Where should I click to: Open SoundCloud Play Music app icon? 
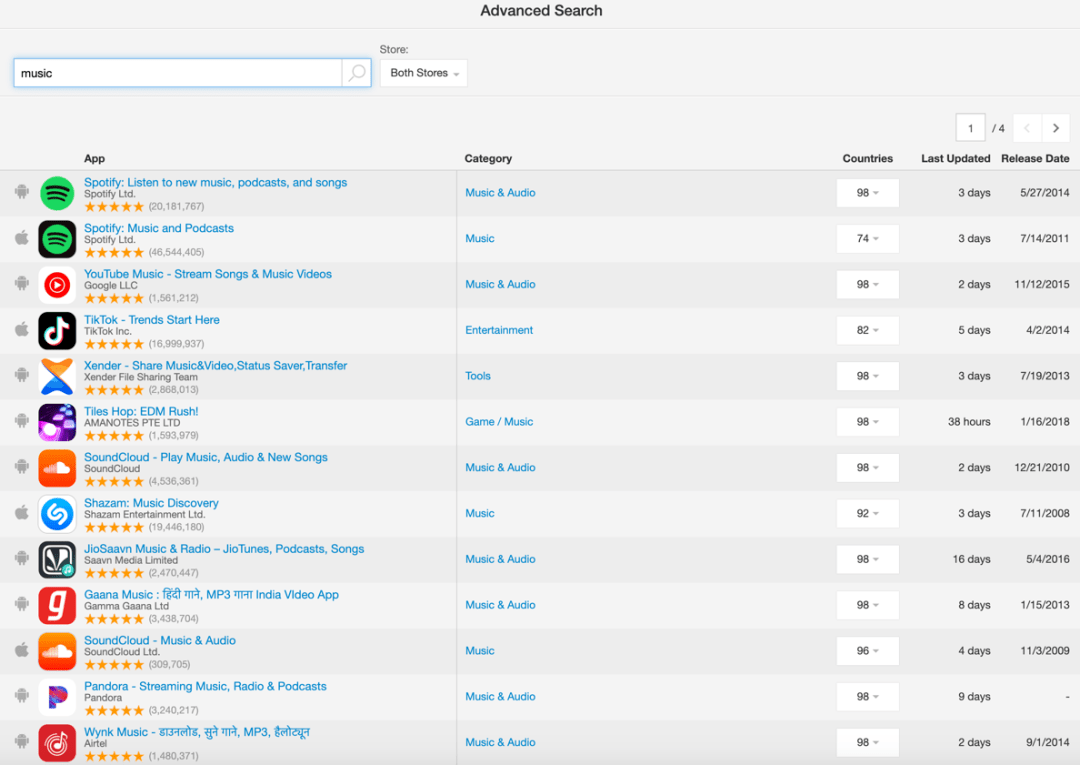coord(57,468)
